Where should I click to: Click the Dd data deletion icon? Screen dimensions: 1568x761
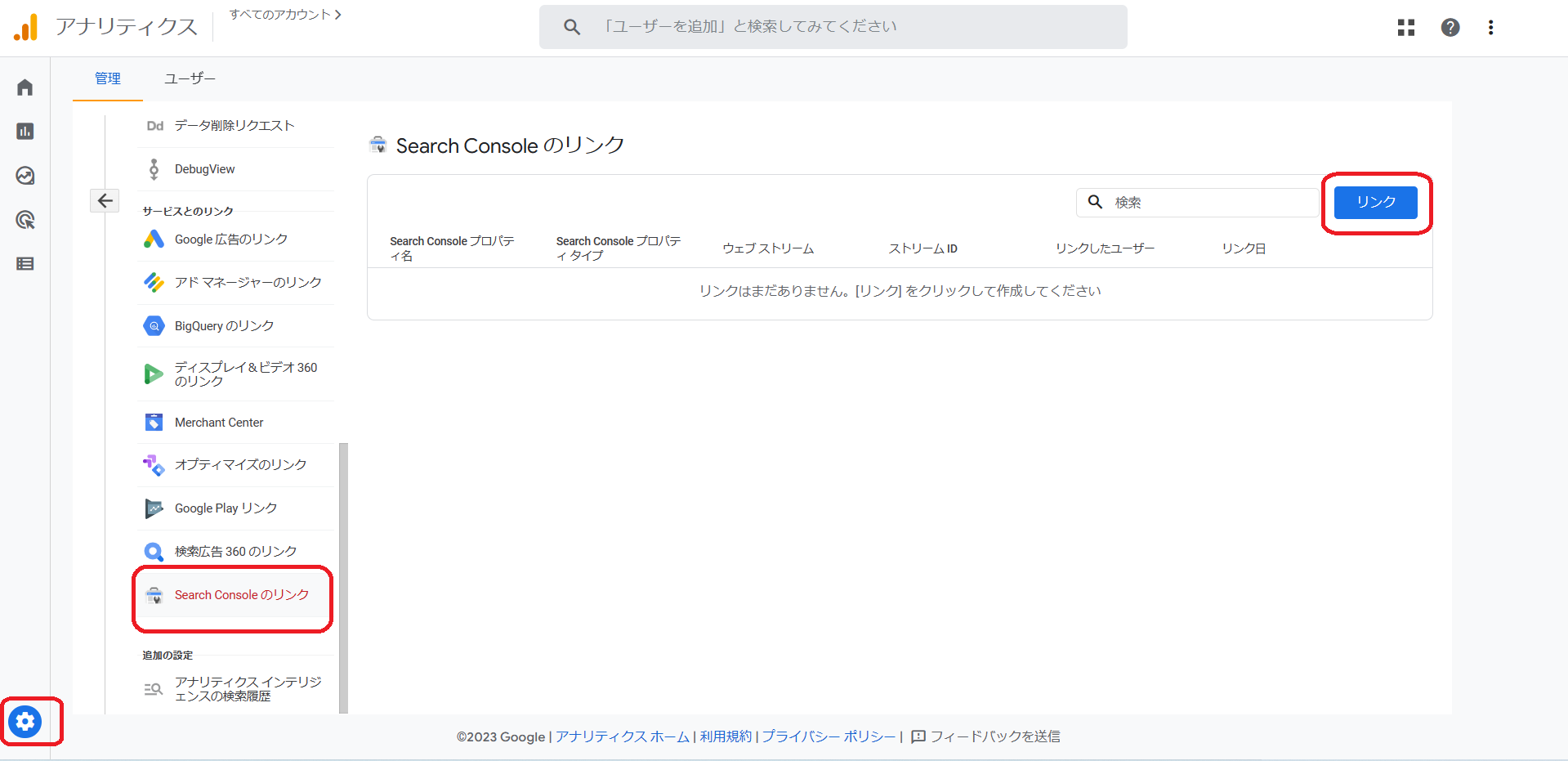[155, 126]
